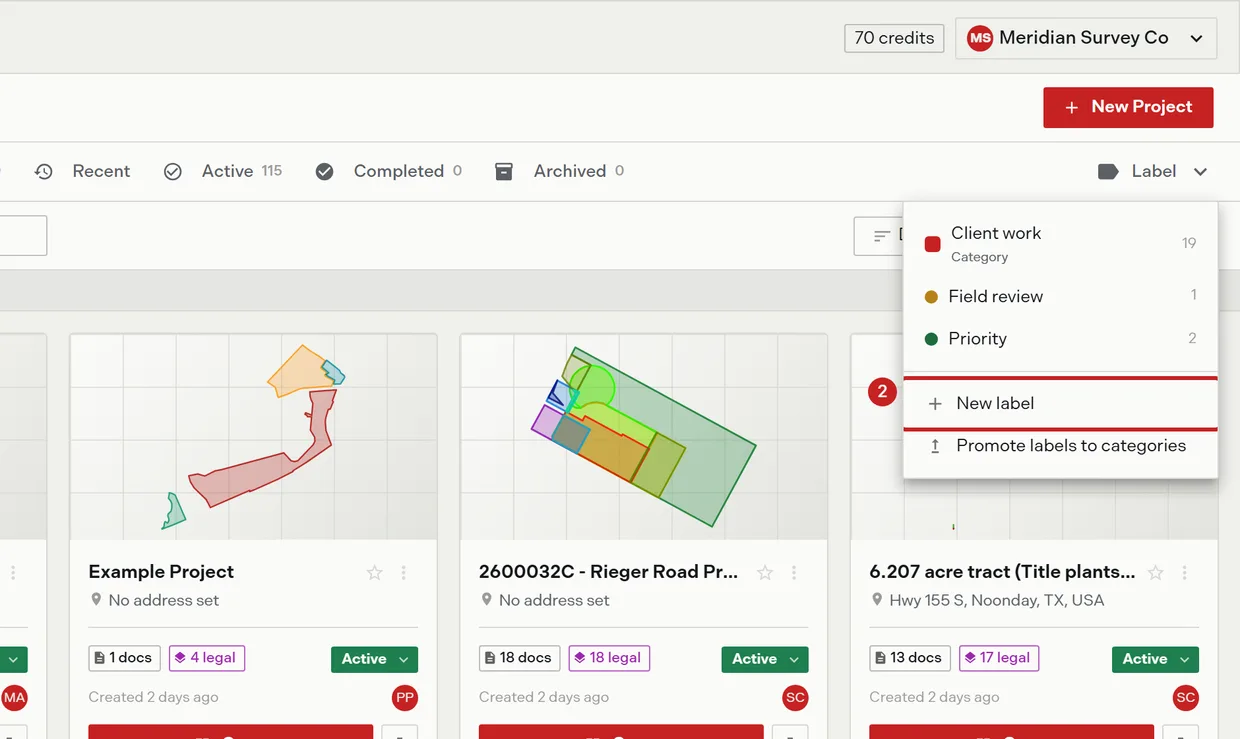Screen dimensions: 1240x739
Task: Click the Active circle-check icon
Action: click(173, 172)
